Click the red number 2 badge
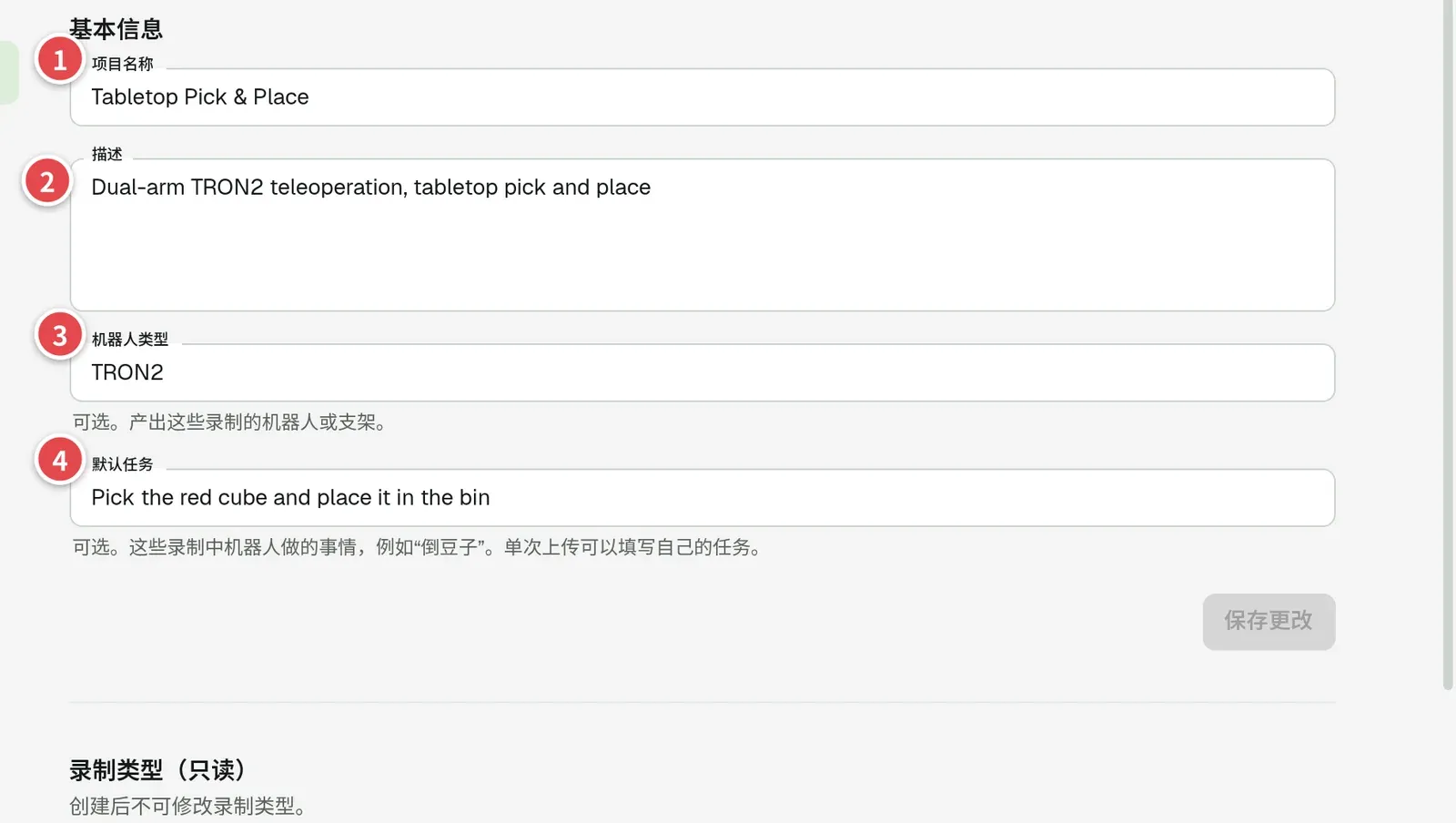This screenshot has height=823, width=1456. [47, 182]
